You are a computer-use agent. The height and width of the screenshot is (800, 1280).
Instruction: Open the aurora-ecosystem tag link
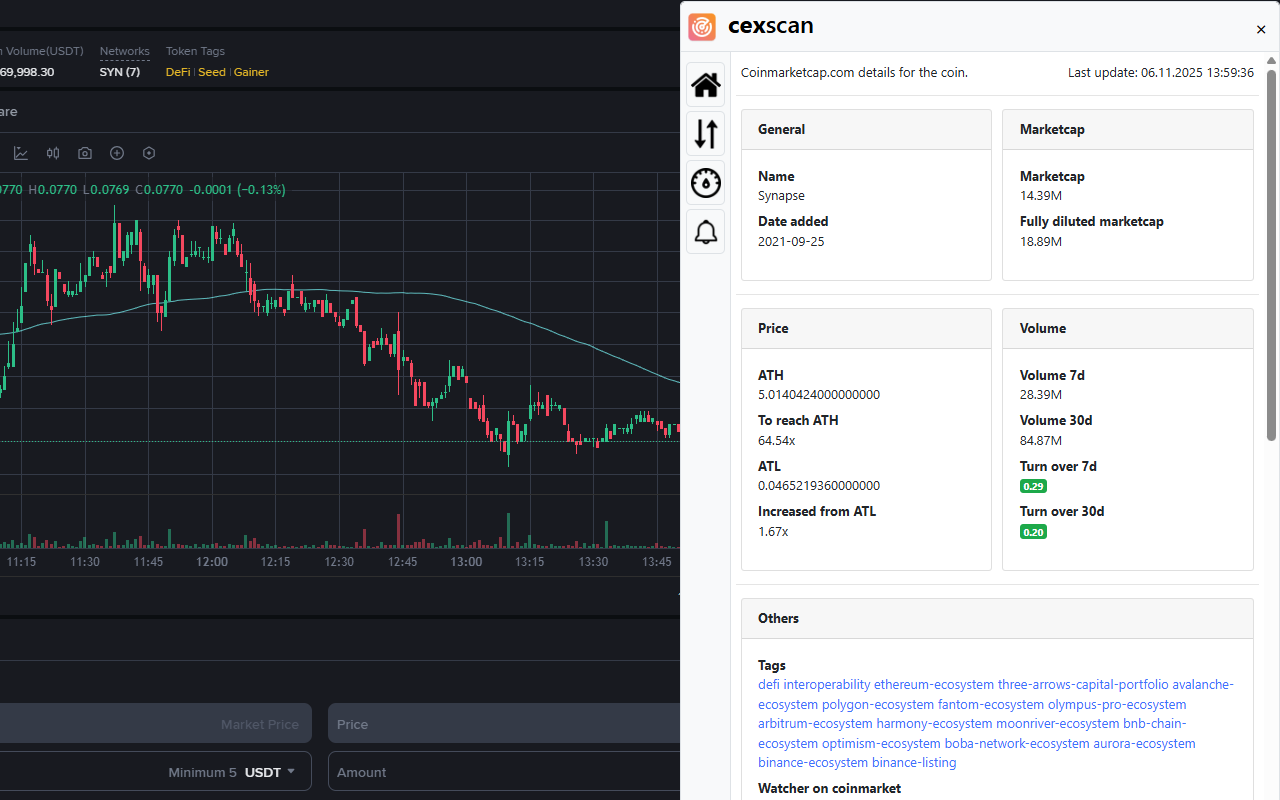1144,743
